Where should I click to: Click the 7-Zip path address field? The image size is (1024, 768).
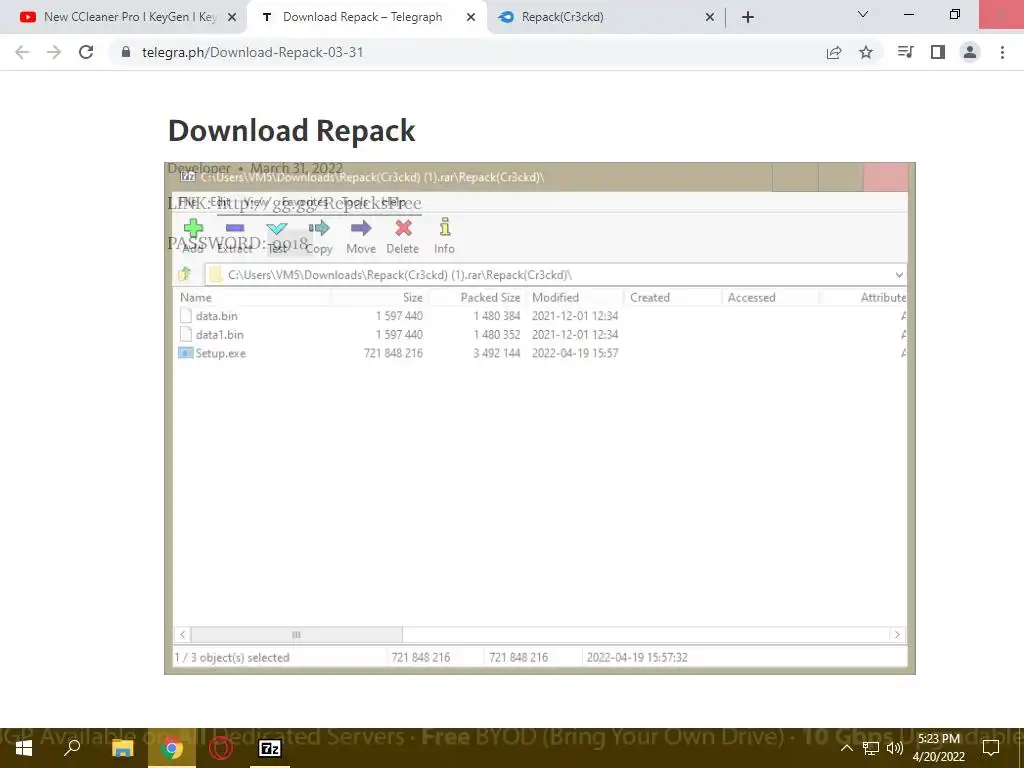pyautogui.click(x=555, y=275)
